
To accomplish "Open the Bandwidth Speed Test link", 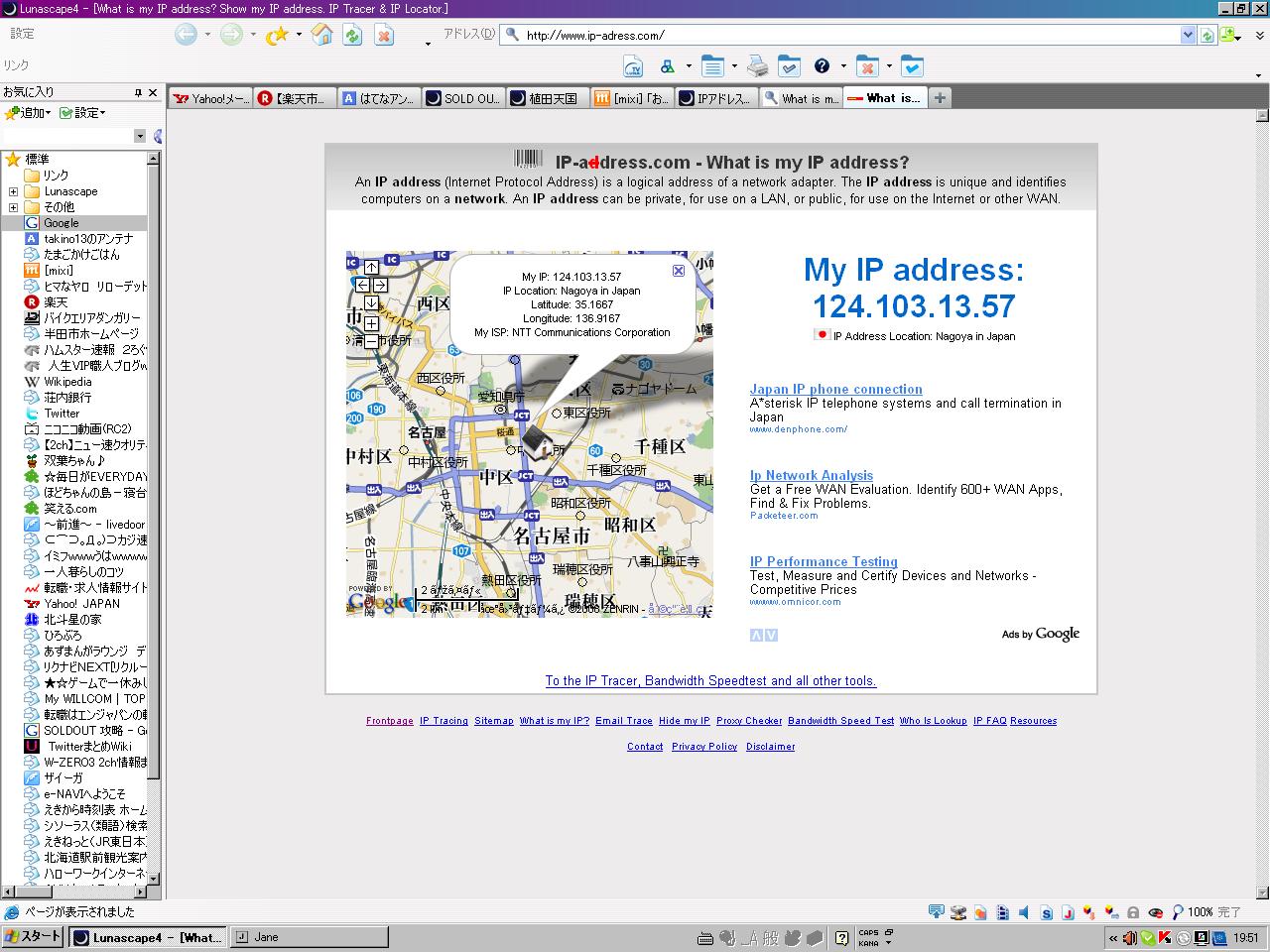I will pyautogui.click(x=840, y=721).
